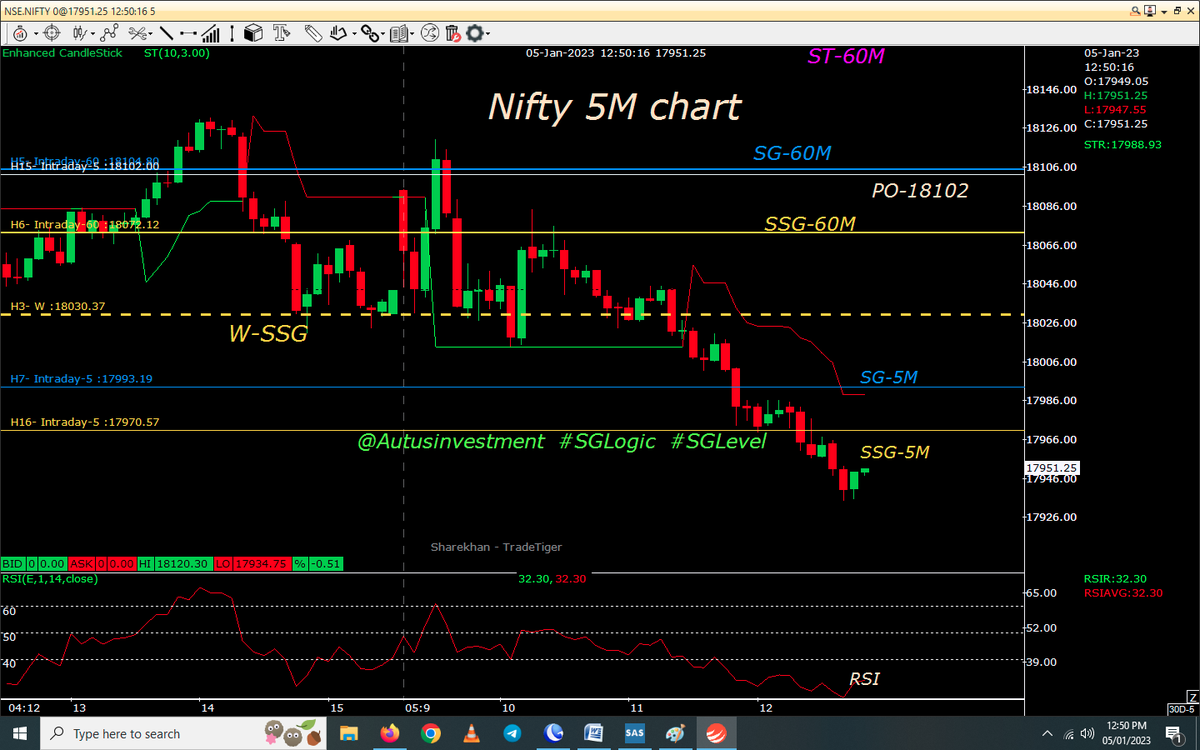The image size is (1200, 750).
Task: Expand the monitor icon dropdown in the title bar
Action: click(1163, 10)
